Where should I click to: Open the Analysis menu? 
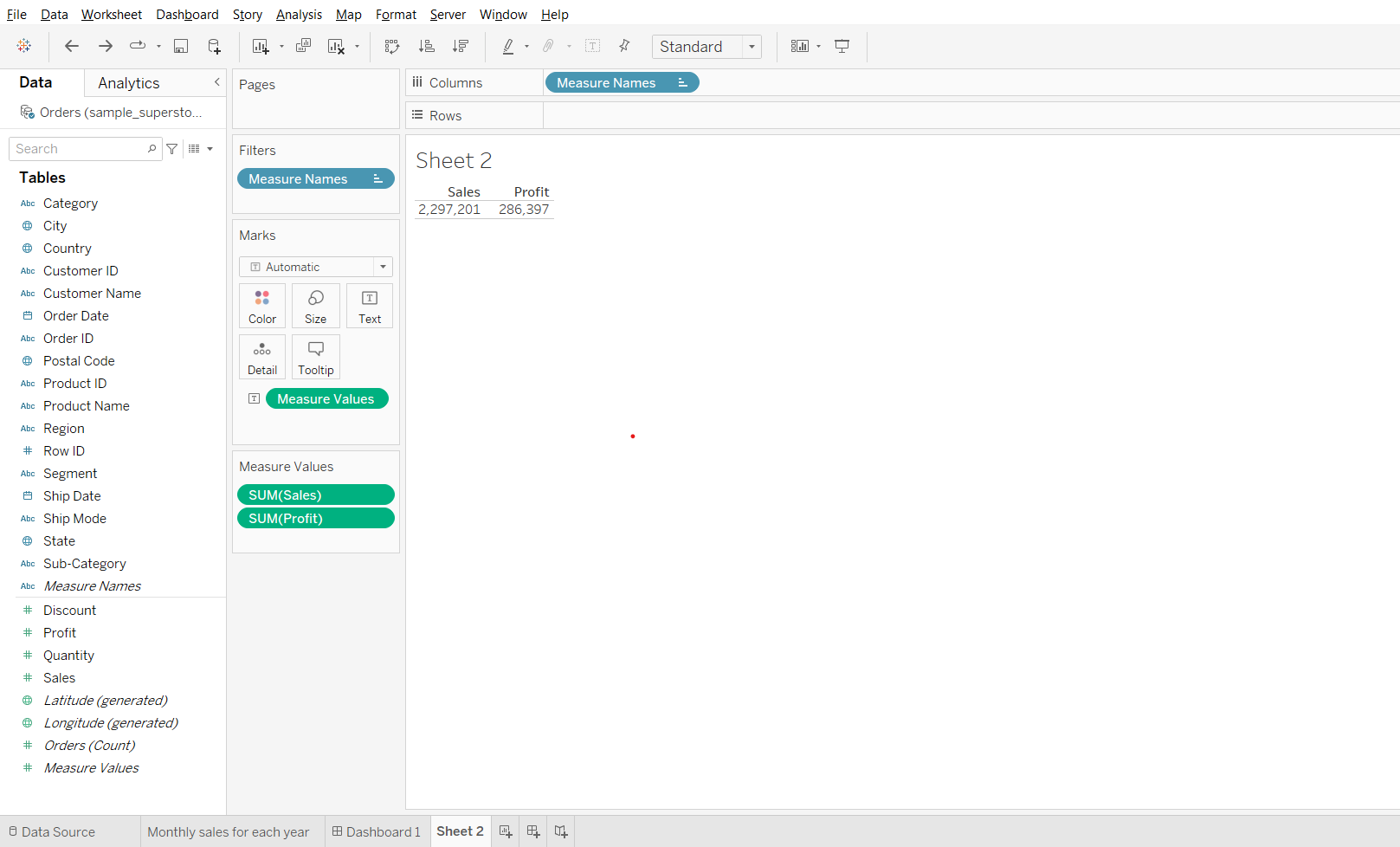coord(299,15)
